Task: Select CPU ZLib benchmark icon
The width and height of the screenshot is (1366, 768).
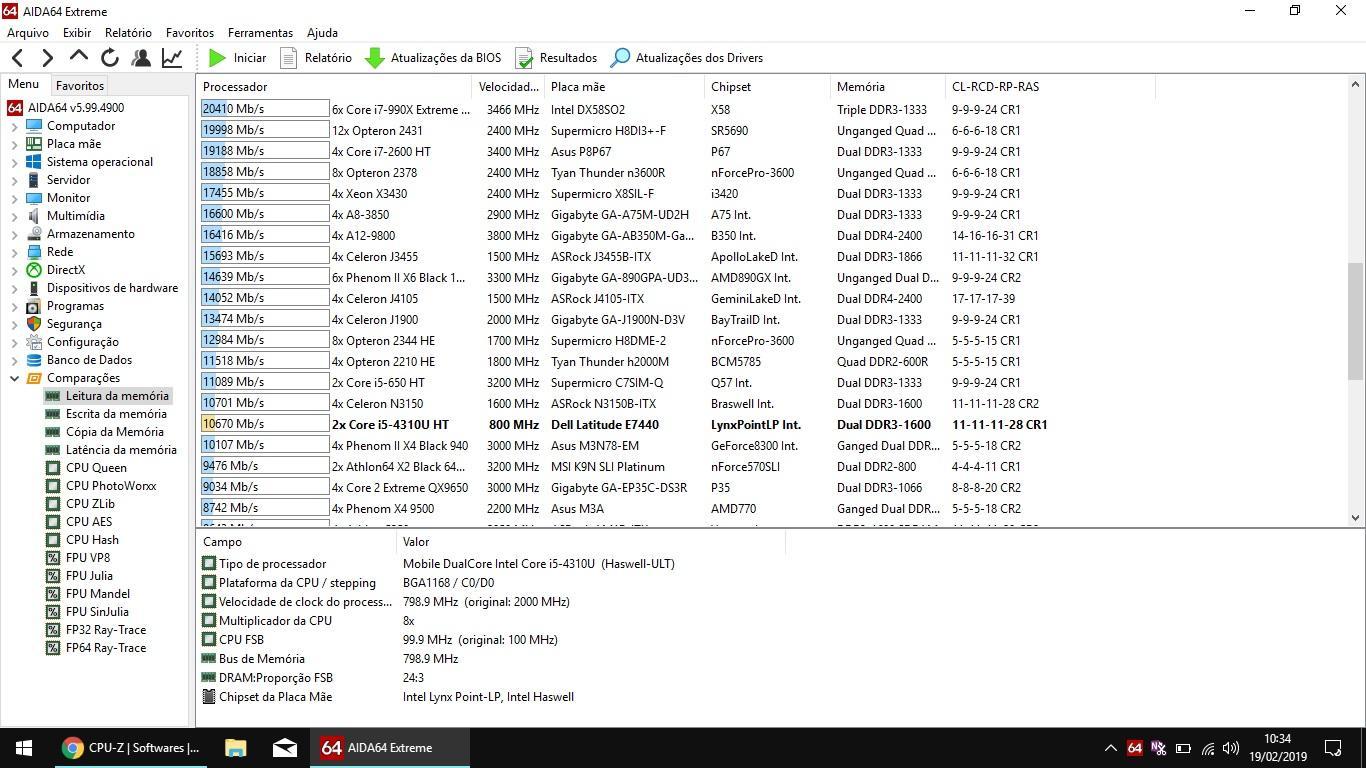Action: pyautogui.click(x=53, y=504)
